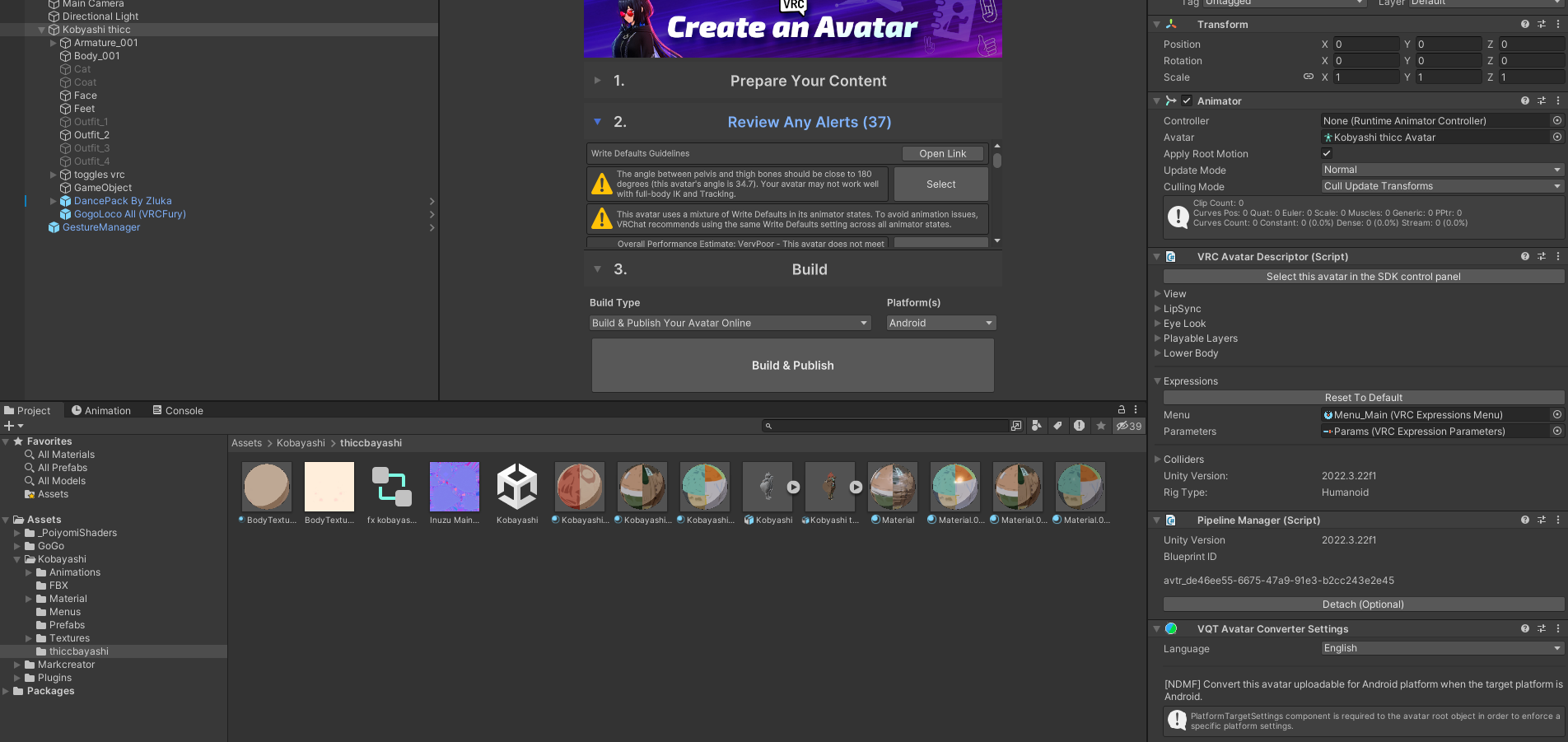
Task: Collapse Review Any Alerts section
Action: (598, 122)
